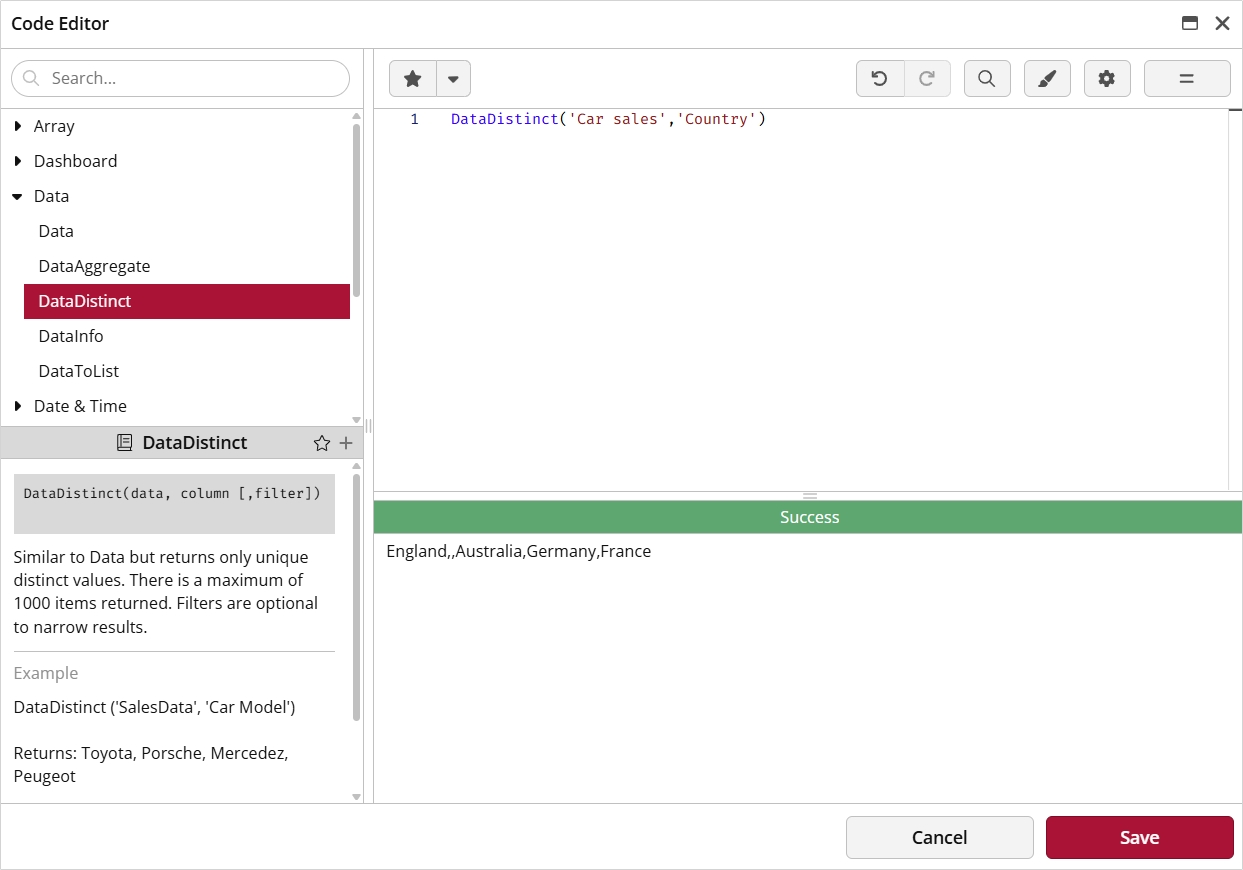
Task: Click the function search field
Action: point(181,78)
